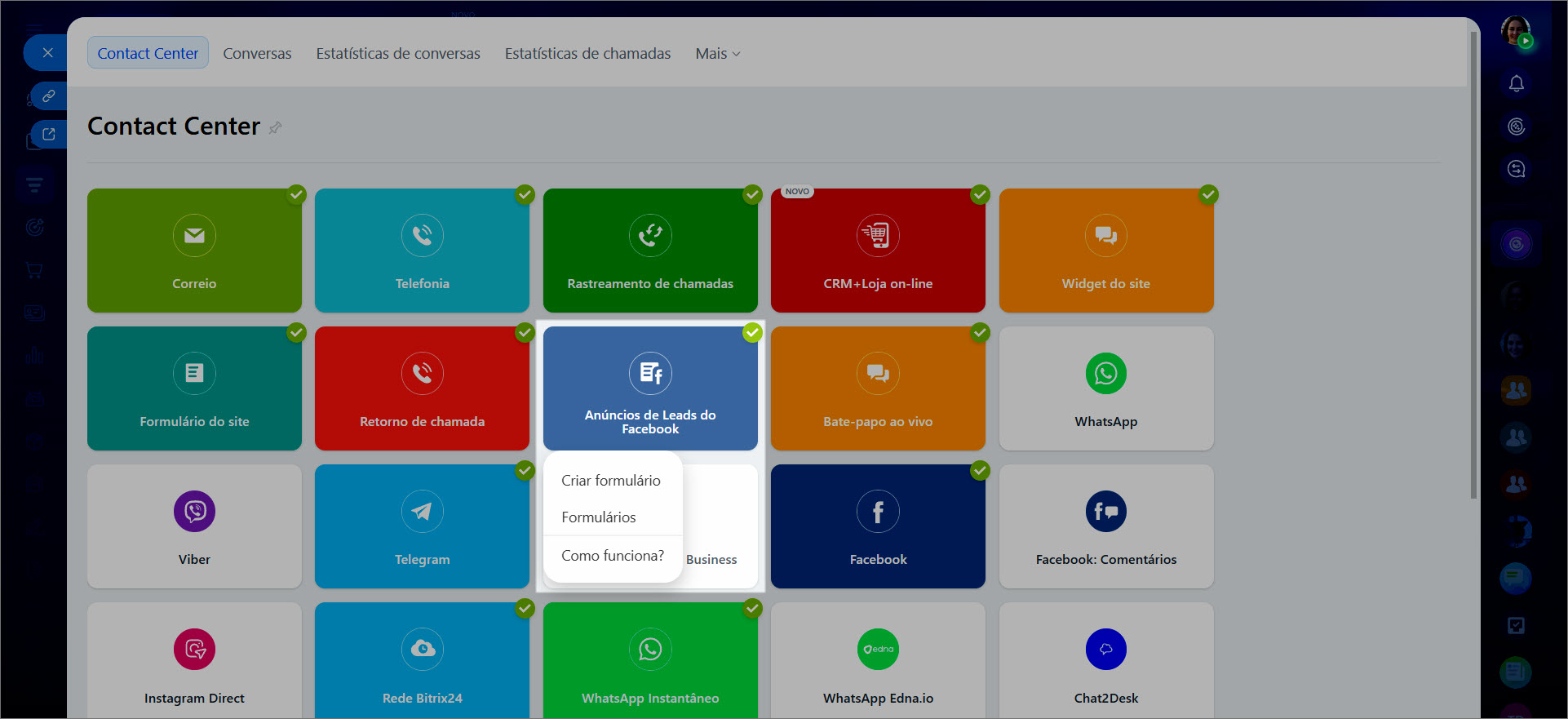1568x719 pixels.
Task: Click the checkmark badge on Widget do site
Action: (1208, 194)
